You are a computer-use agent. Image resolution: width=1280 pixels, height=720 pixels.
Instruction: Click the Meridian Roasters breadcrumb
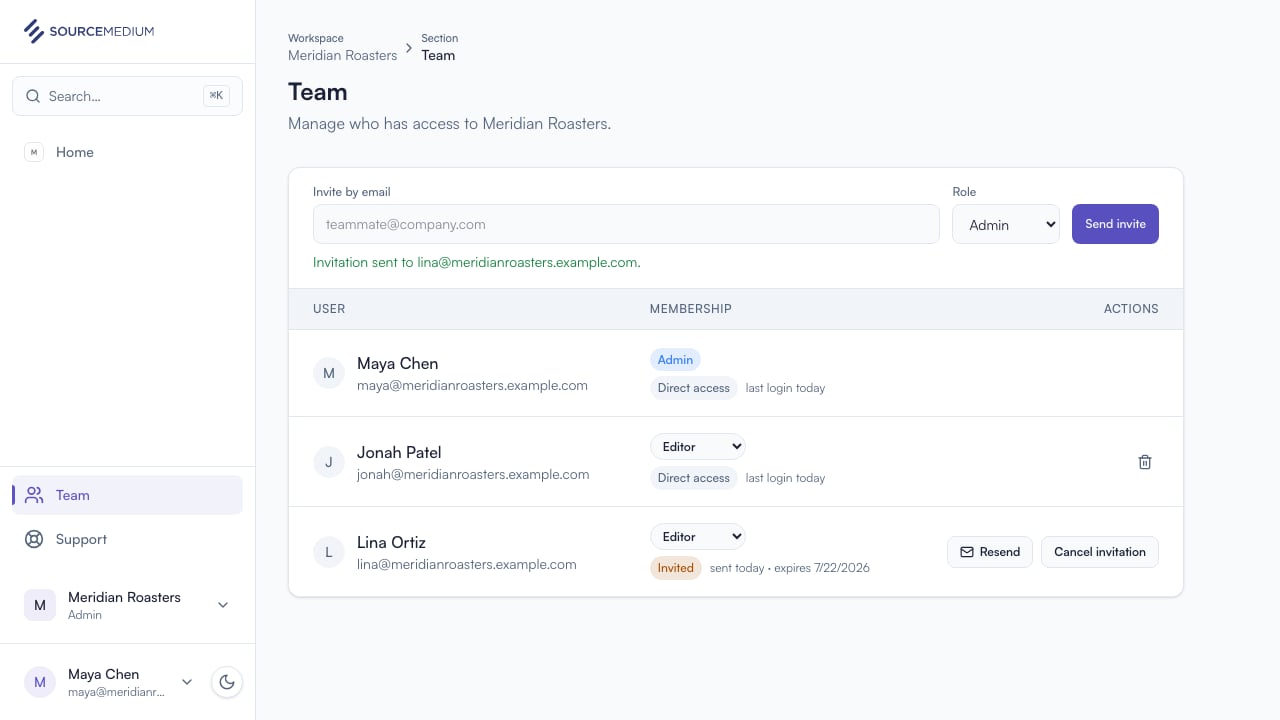coord(343,55)
